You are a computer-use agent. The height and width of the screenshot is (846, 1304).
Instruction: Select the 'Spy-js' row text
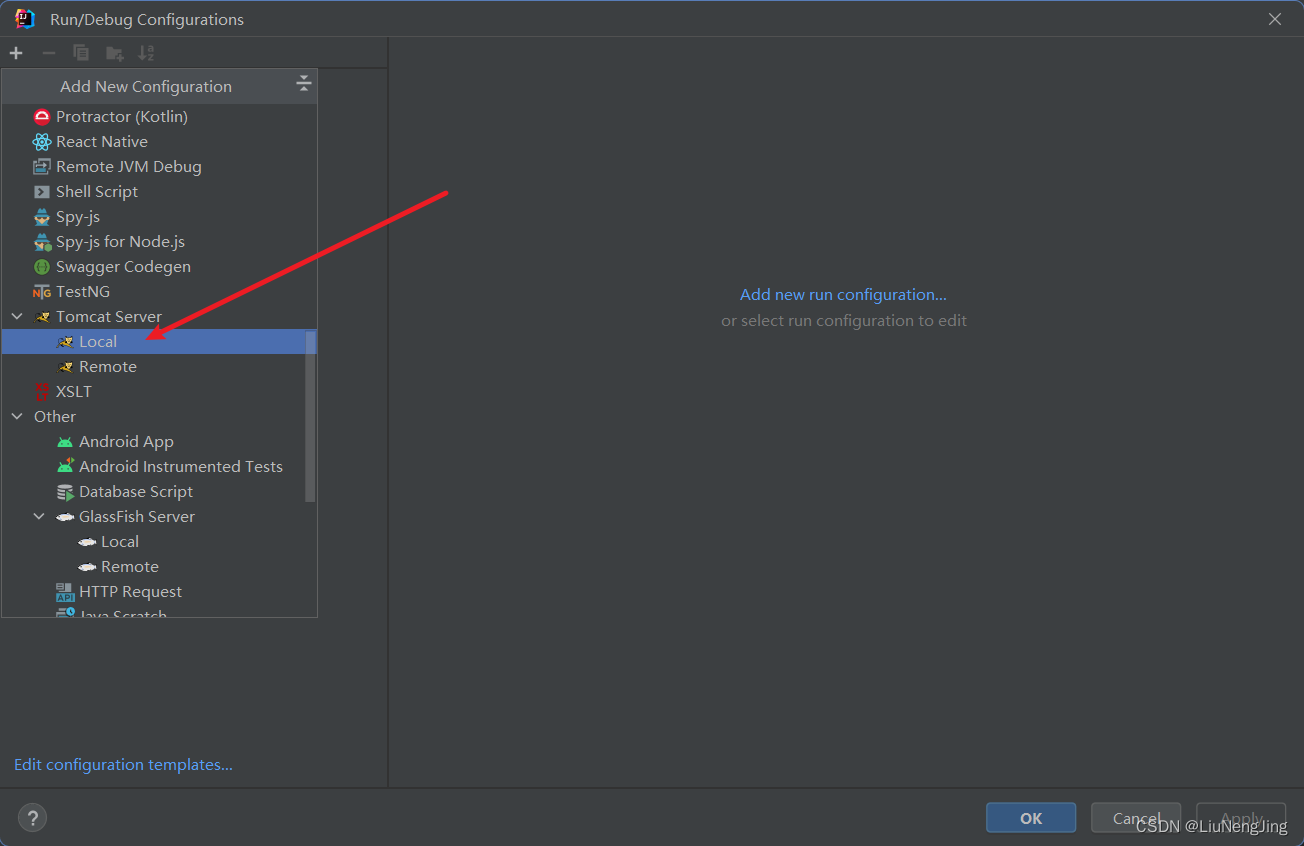click(x=78, y=217)
